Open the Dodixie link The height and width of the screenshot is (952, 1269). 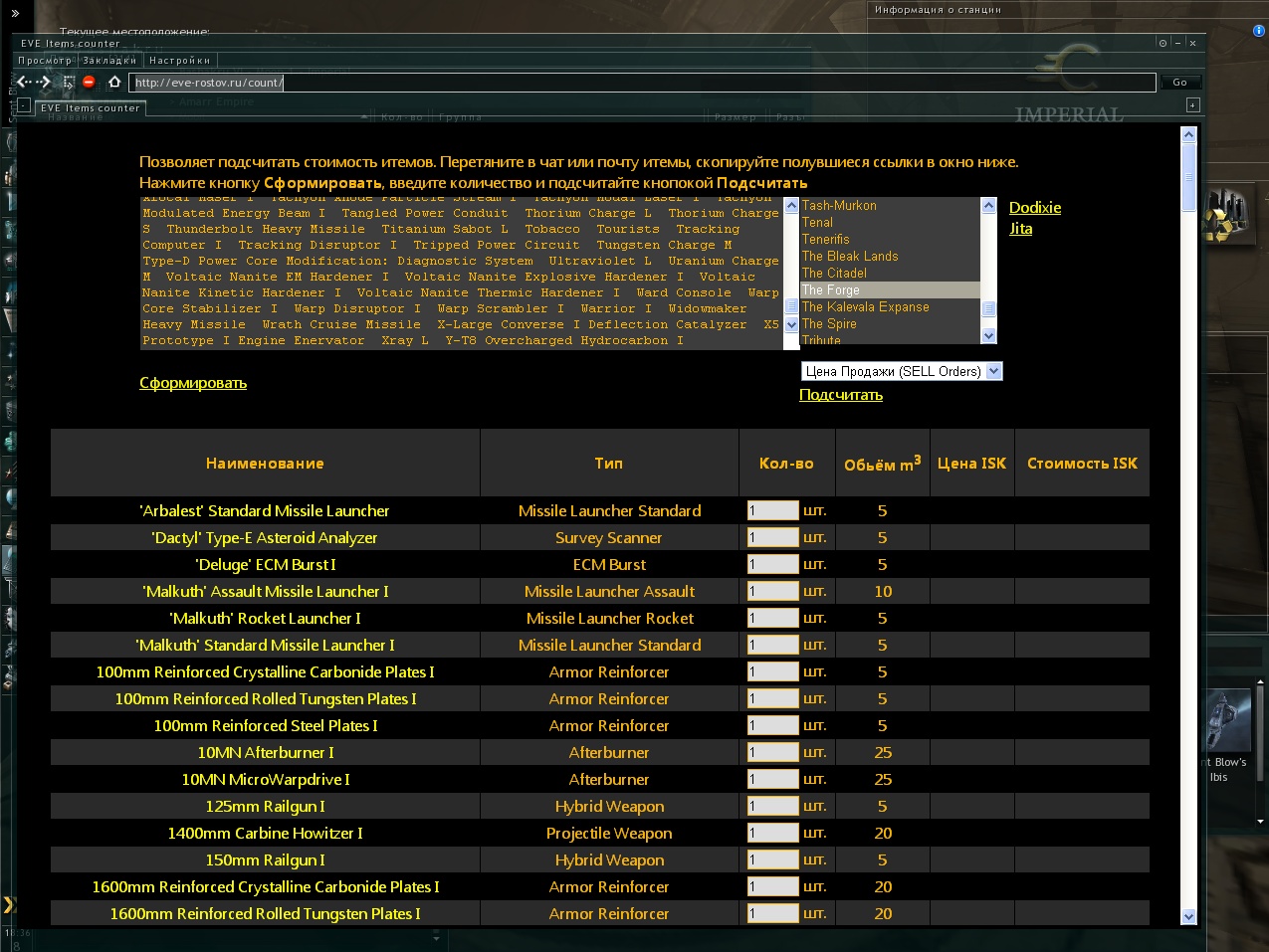(1035, 208)
